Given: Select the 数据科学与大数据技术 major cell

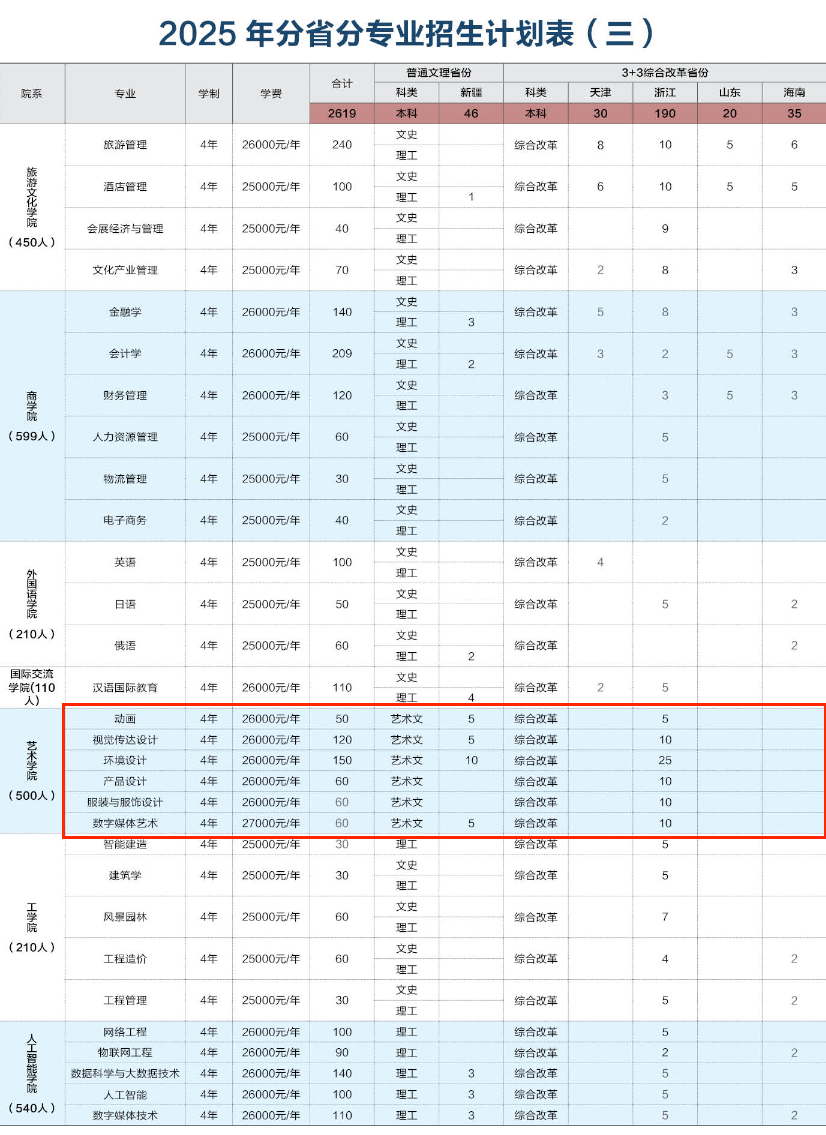Looking at the screenshot, I should 125,1073.
